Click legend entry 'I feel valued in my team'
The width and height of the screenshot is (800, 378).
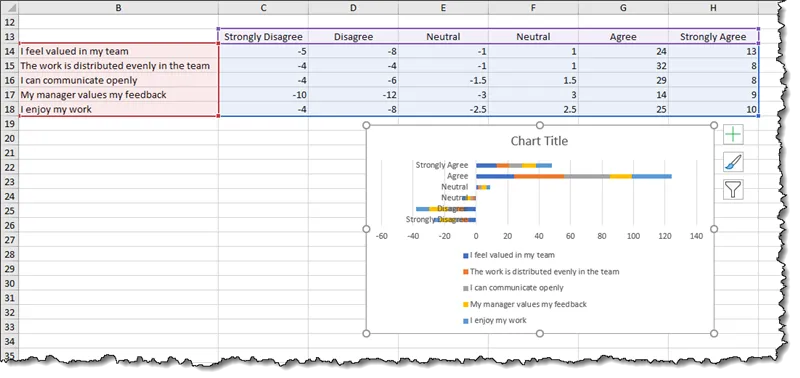[x=508, y=255]
